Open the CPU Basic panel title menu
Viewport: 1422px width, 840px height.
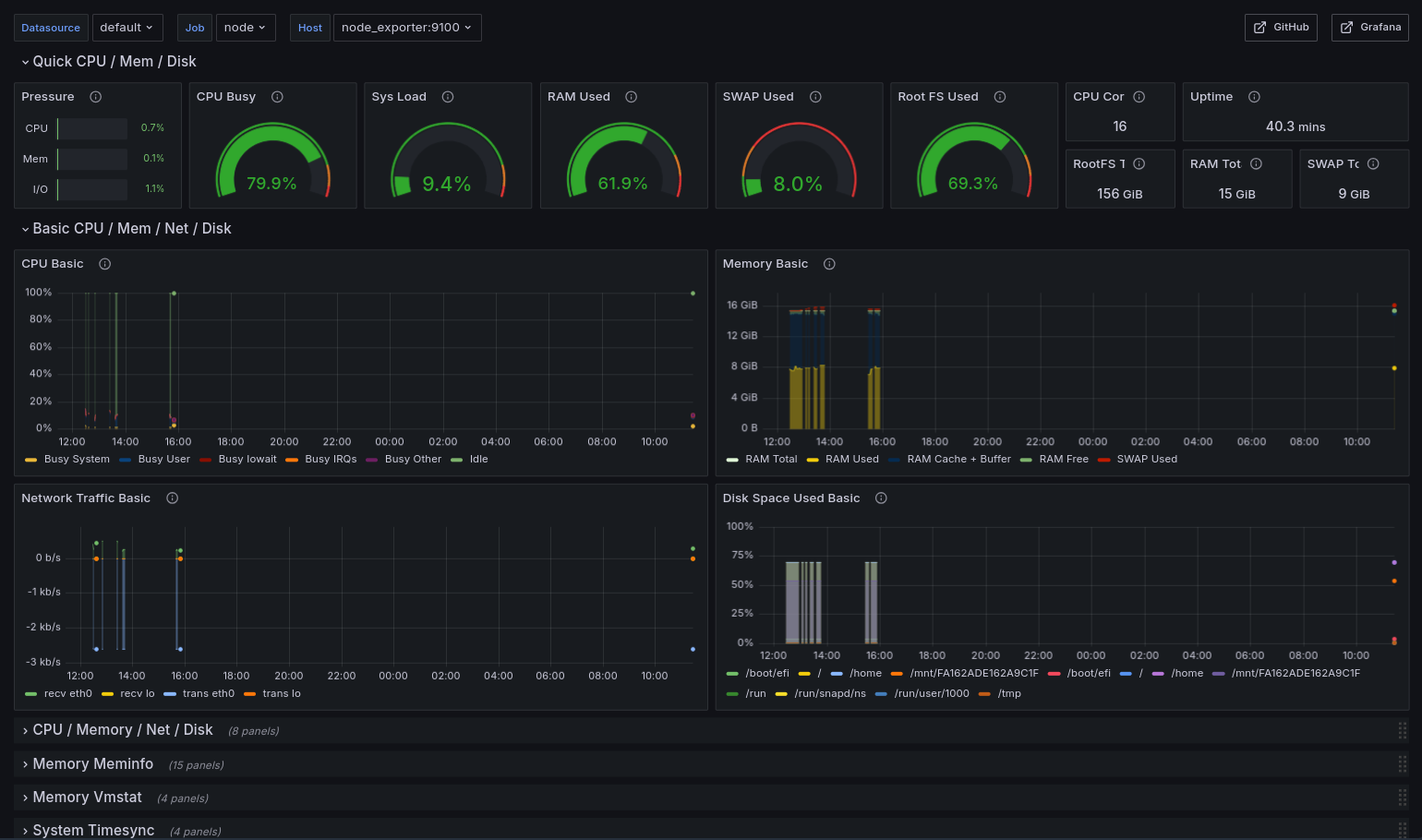click(x=53, y=264)
